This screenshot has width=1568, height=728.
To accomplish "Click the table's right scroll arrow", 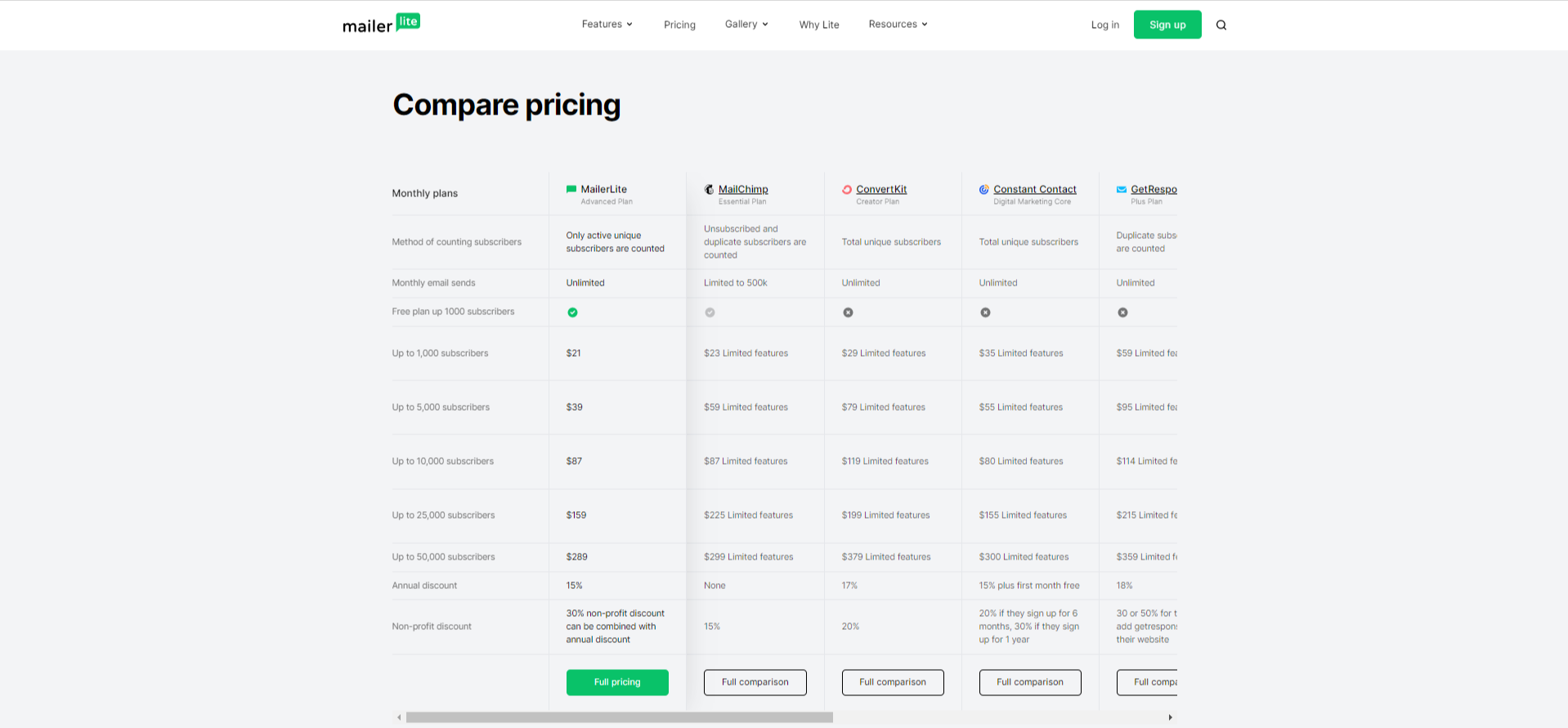I will point(1170,717).
